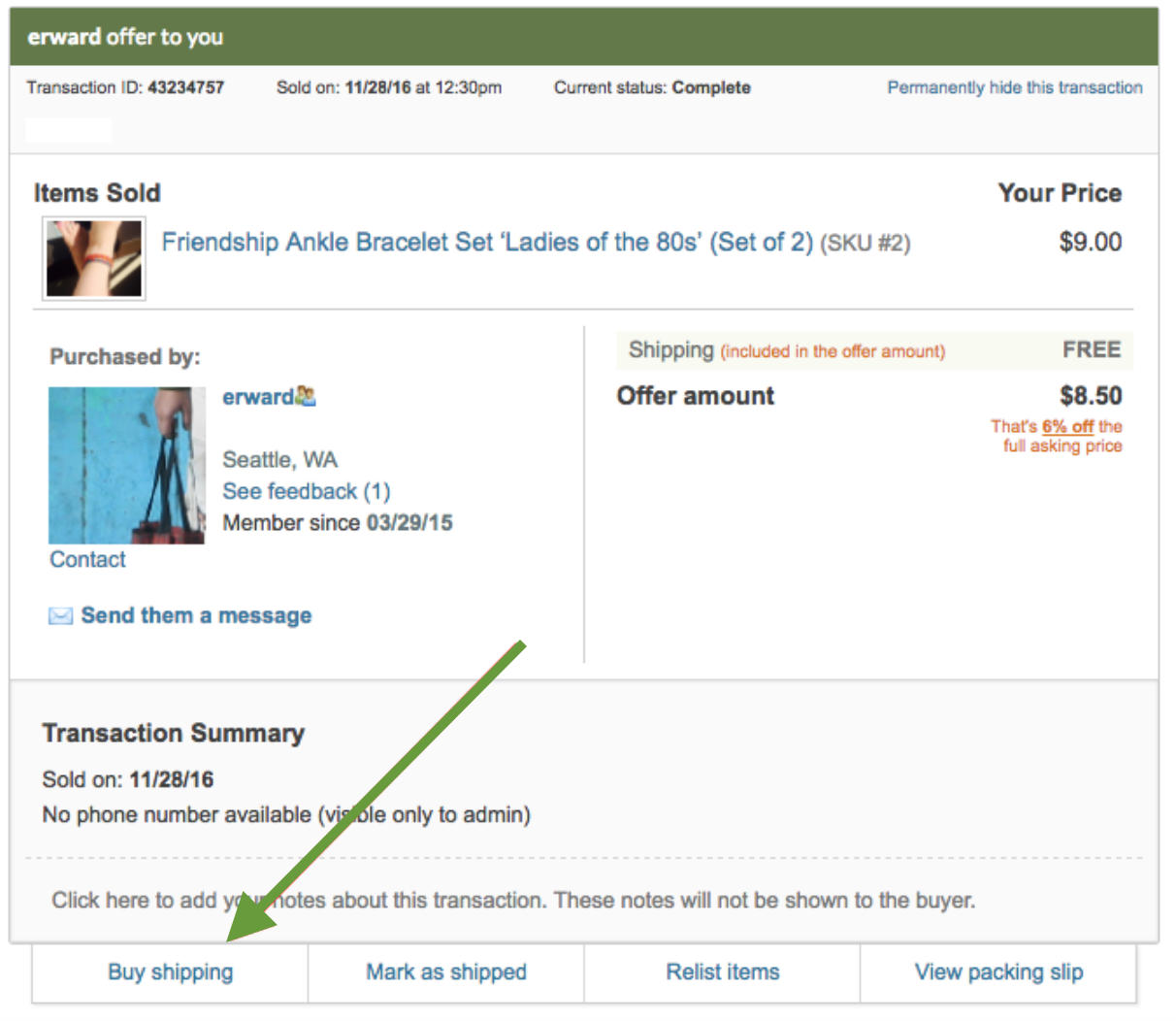Click the friends badge icon next to erward
The width and height of the screenshot is (1176, 1021).
(x=306, y=396)
